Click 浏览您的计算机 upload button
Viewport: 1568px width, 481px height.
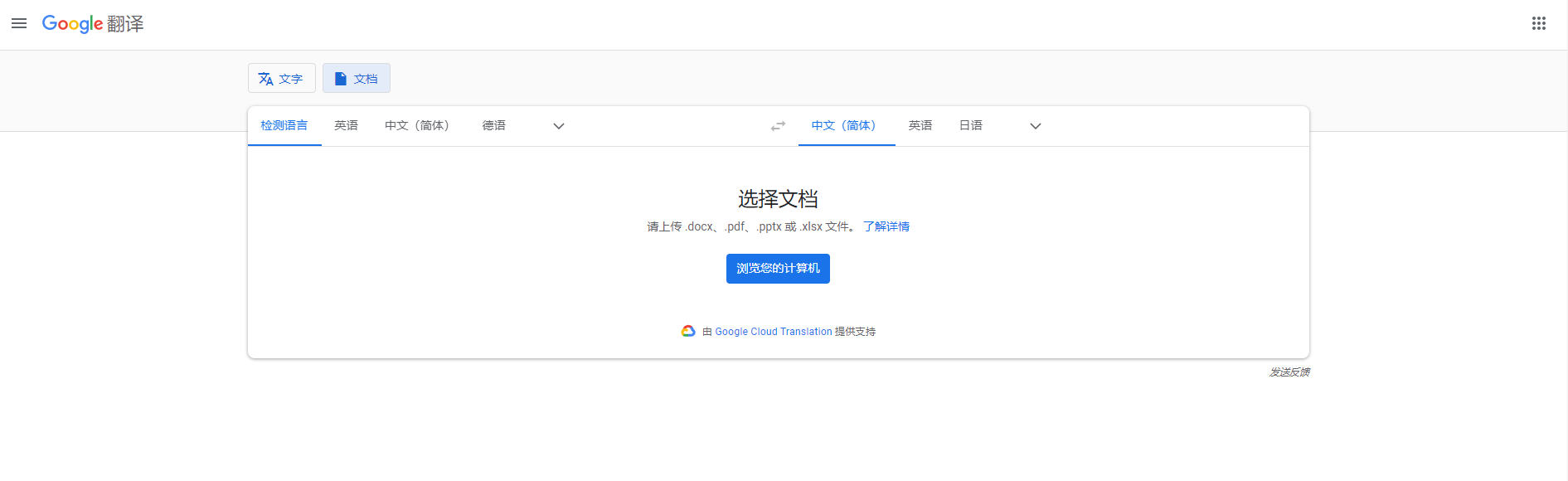click(x=778, y=269)
